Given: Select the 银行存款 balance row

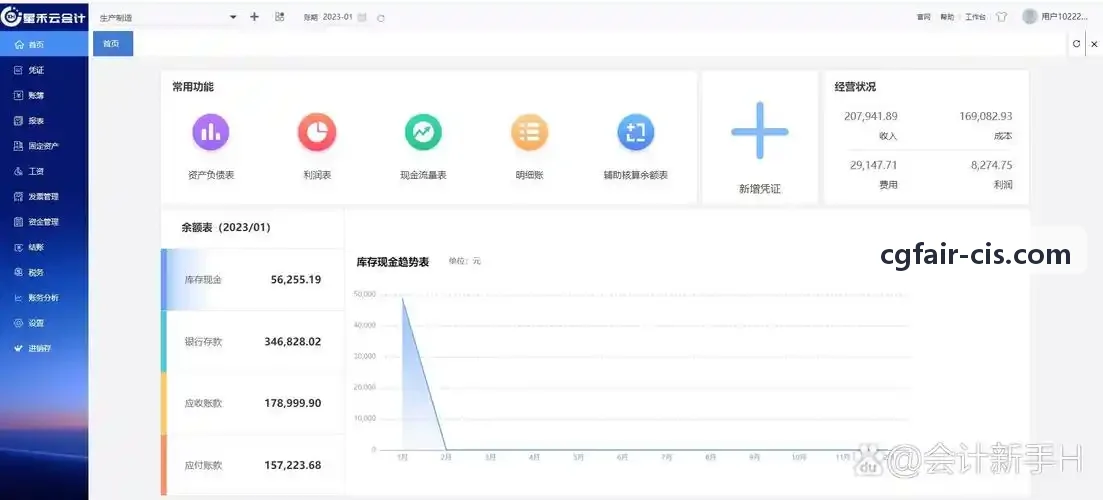Looking at the screenshot, I should pos(253,341).
